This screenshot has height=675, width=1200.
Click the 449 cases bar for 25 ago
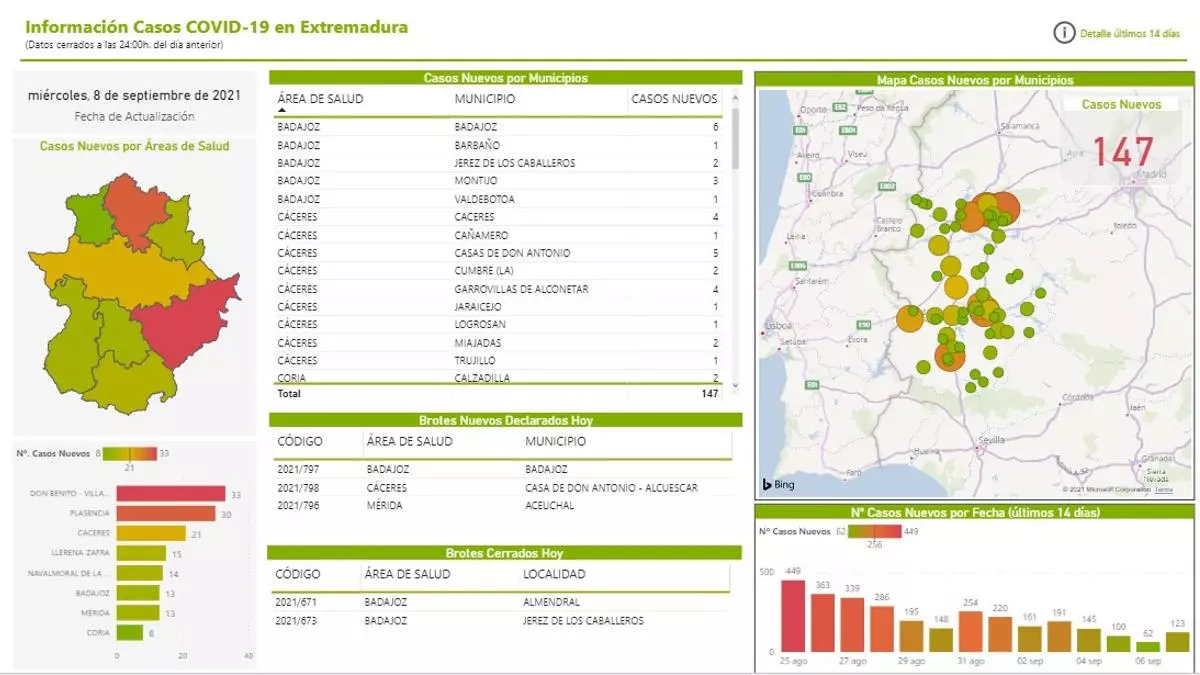coord(793,615)
